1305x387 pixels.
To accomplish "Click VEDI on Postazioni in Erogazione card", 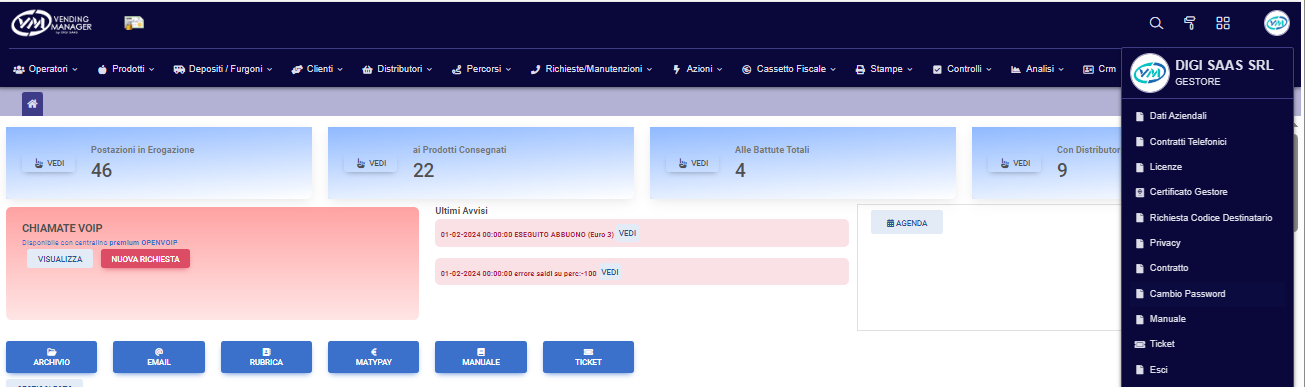I will (x=49, y=163).
